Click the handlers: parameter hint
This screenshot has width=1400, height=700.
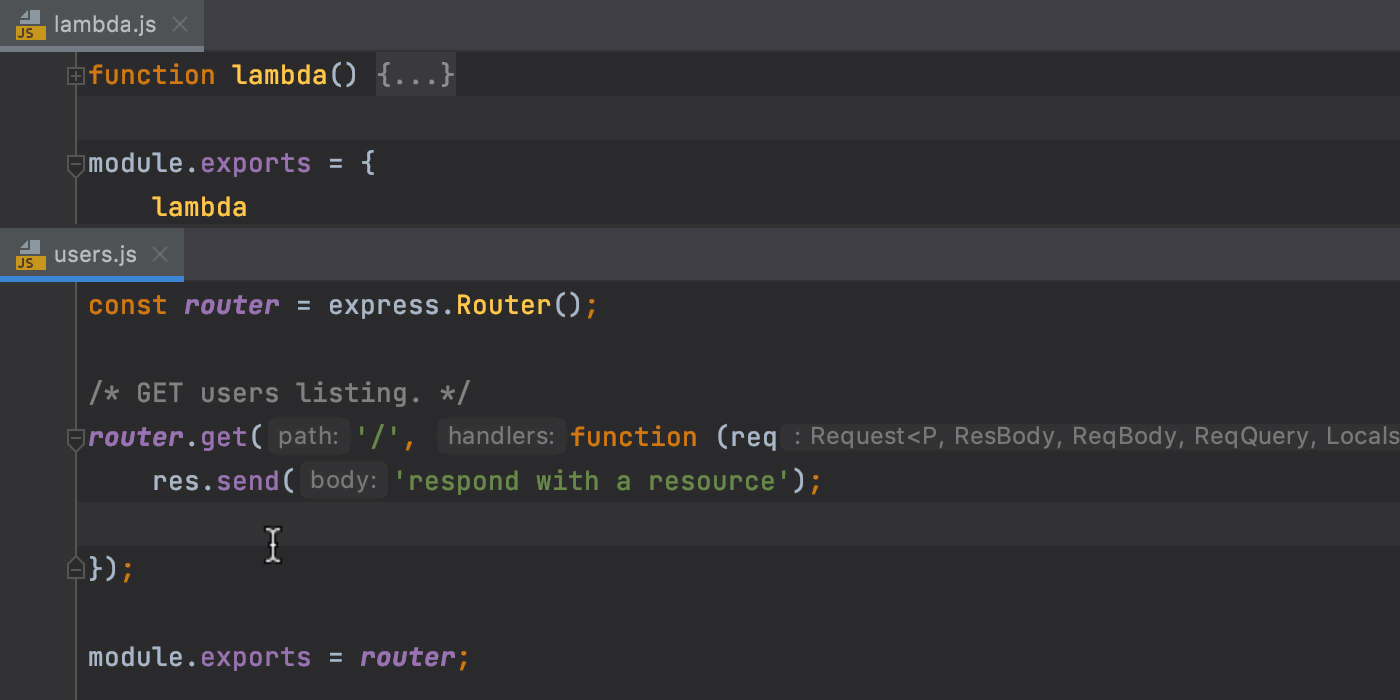[x=501, y=435]
